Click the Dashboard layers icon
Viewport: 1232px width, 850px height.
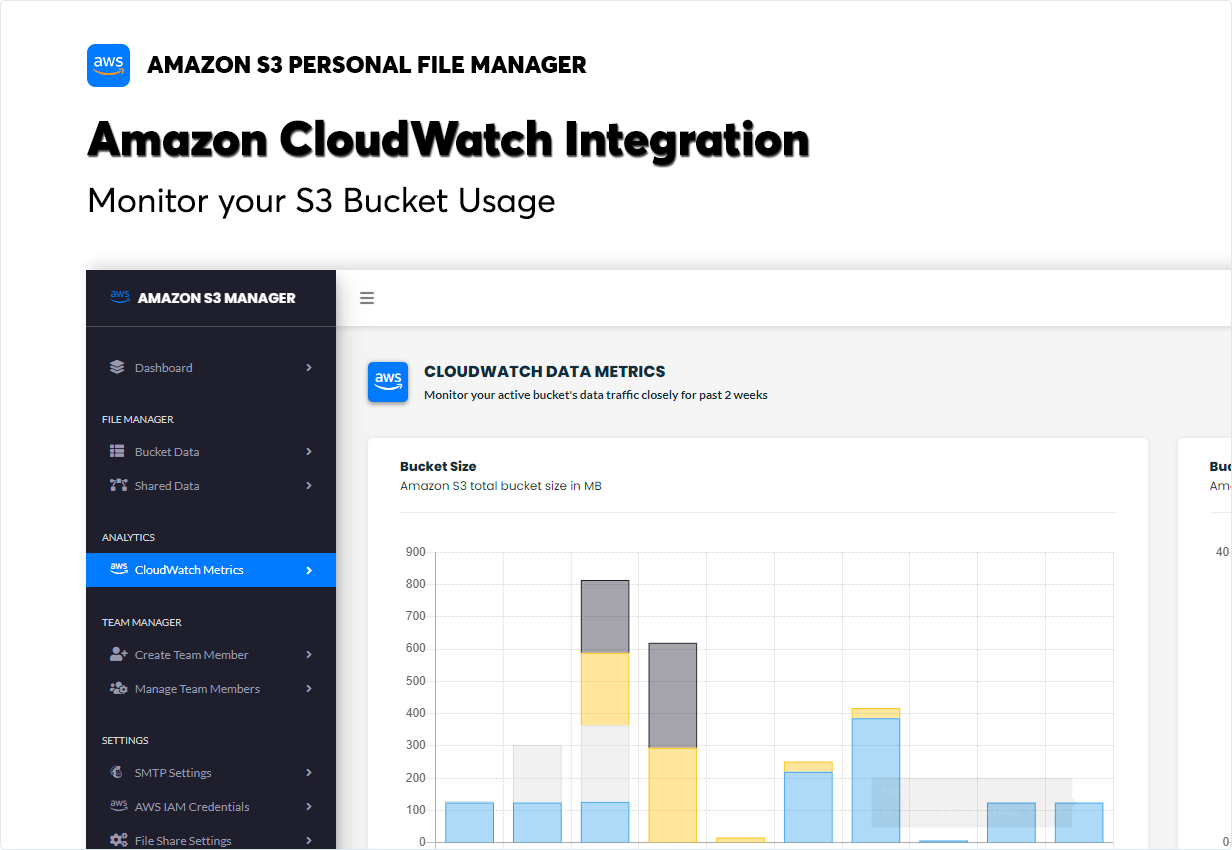(117, 367)
